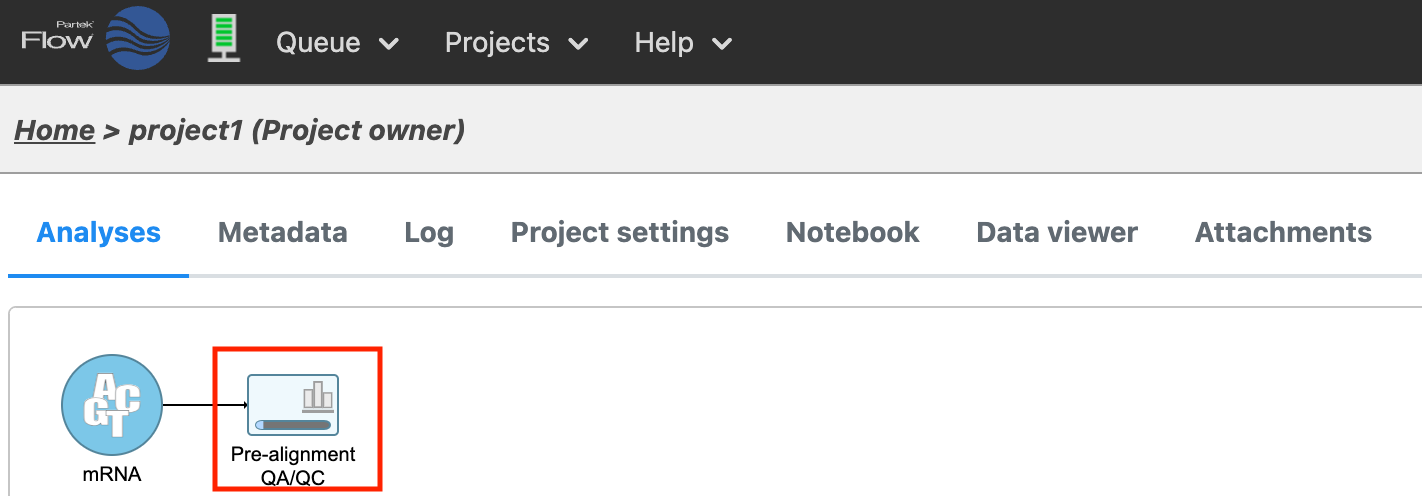This screenshot has height=496, width=1422.
Task: Click the project1 (Project owner) breadcrumb text
Action: 297,131
